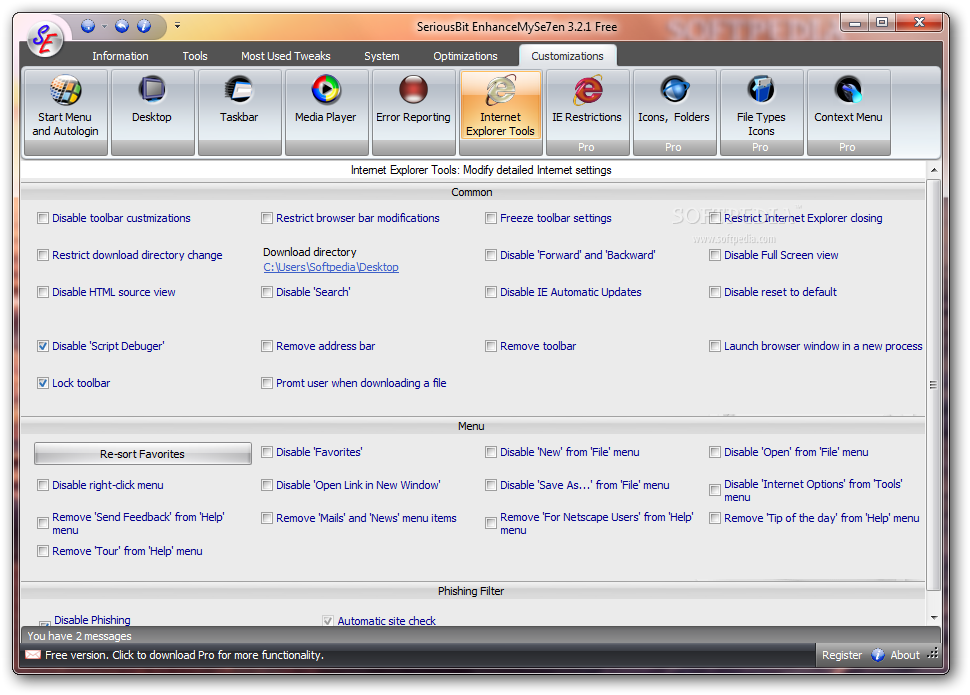Click the envelope message icon

point(33,655)
